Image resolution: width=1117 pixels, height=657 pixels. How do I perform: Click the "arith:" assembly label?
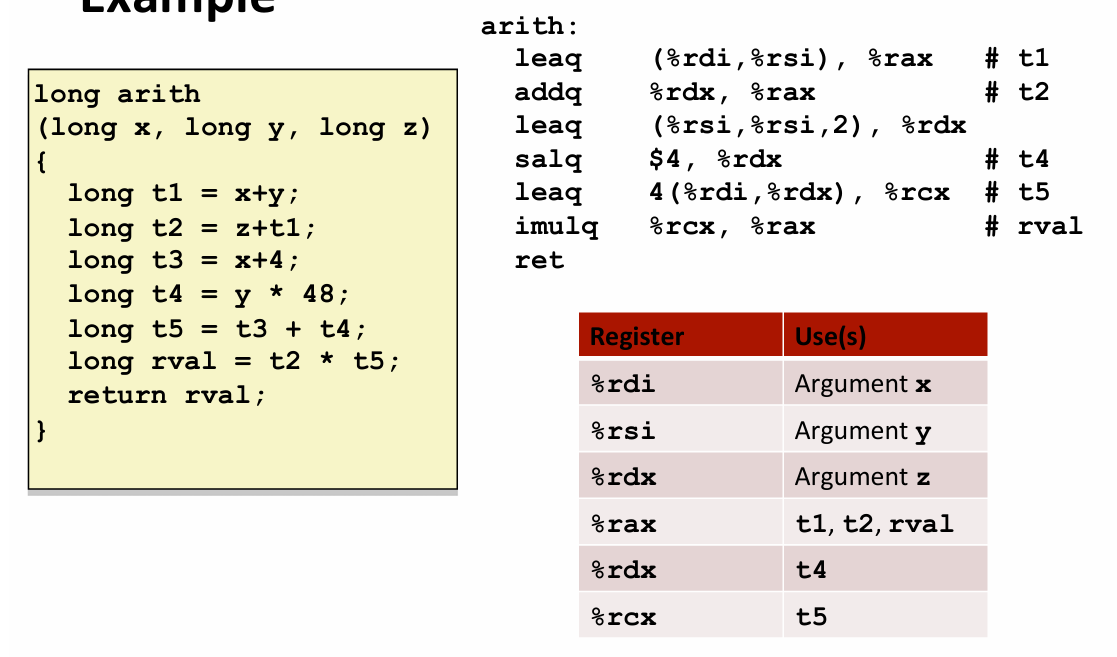(x=529, y=27)
